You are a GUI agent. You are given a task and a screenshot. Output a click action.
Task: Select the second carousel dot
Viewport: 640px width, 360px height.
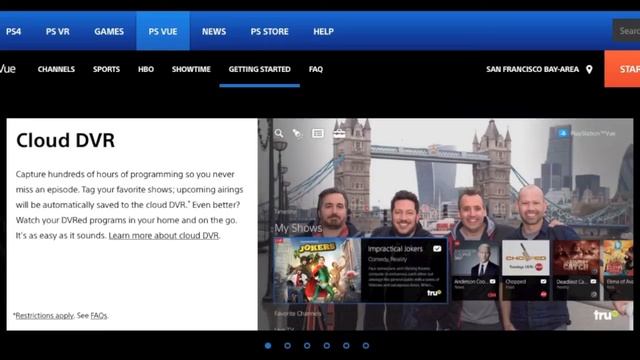(287, 346)
